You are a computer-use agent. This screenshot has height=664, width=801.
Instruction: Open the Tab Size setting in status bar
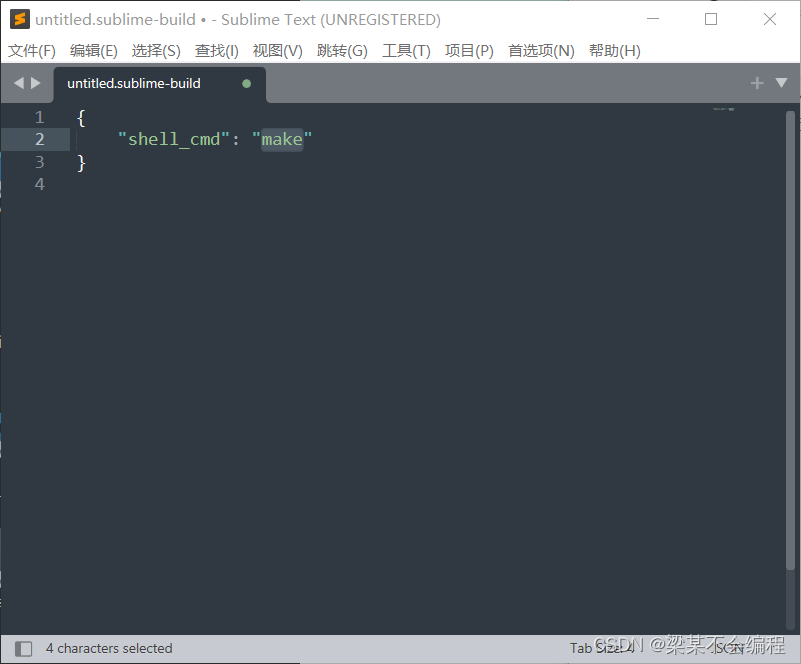601,648
